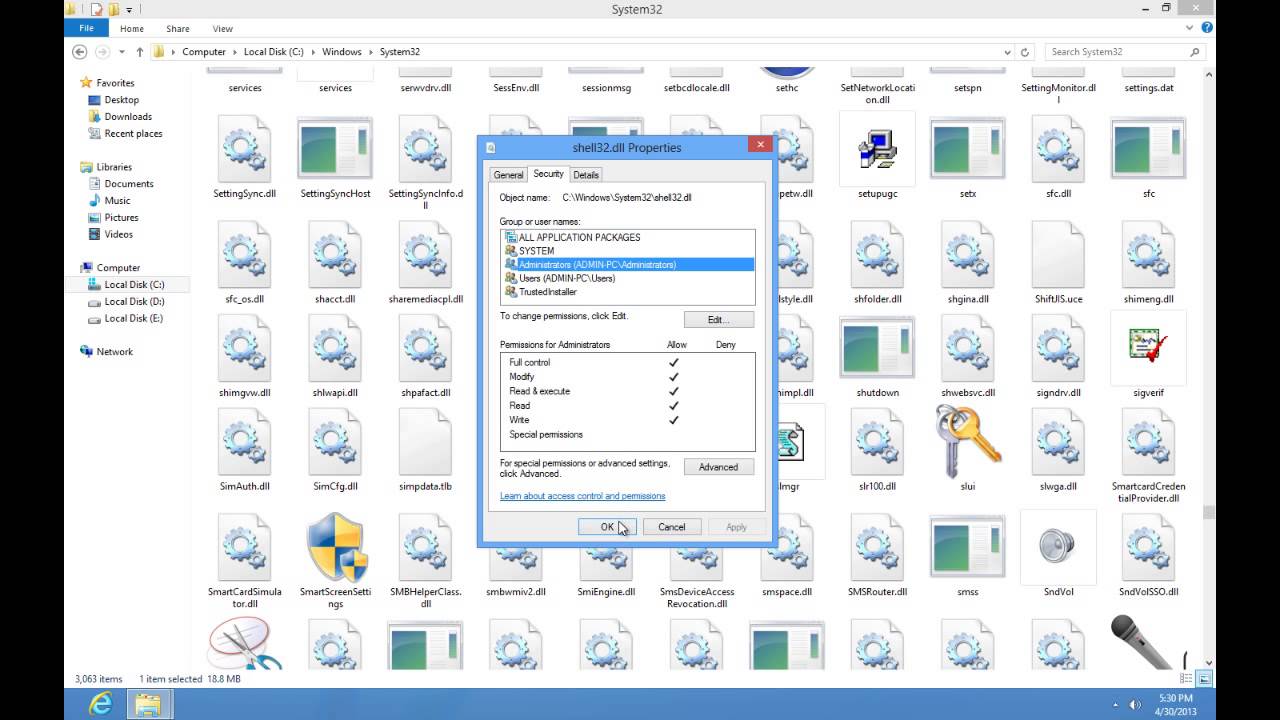Click the Edit permissions button
This screenshot has height=720, width=1280.
718,318
